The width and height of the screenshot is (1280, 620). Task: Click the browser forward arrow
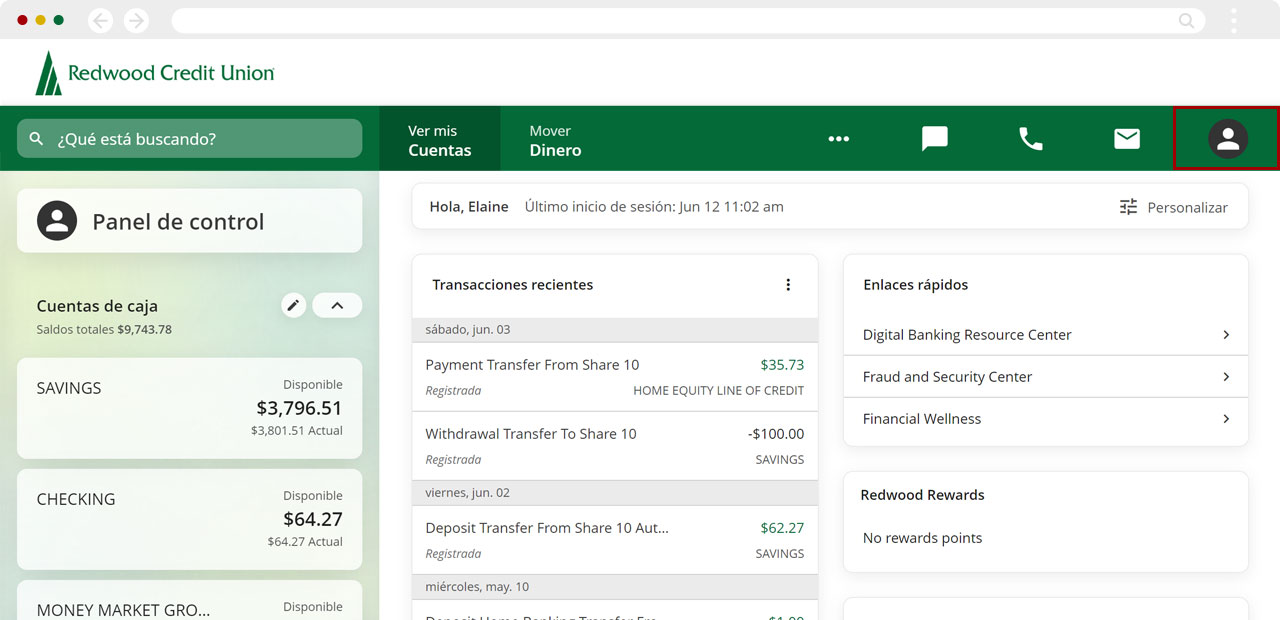coord(136,21)
